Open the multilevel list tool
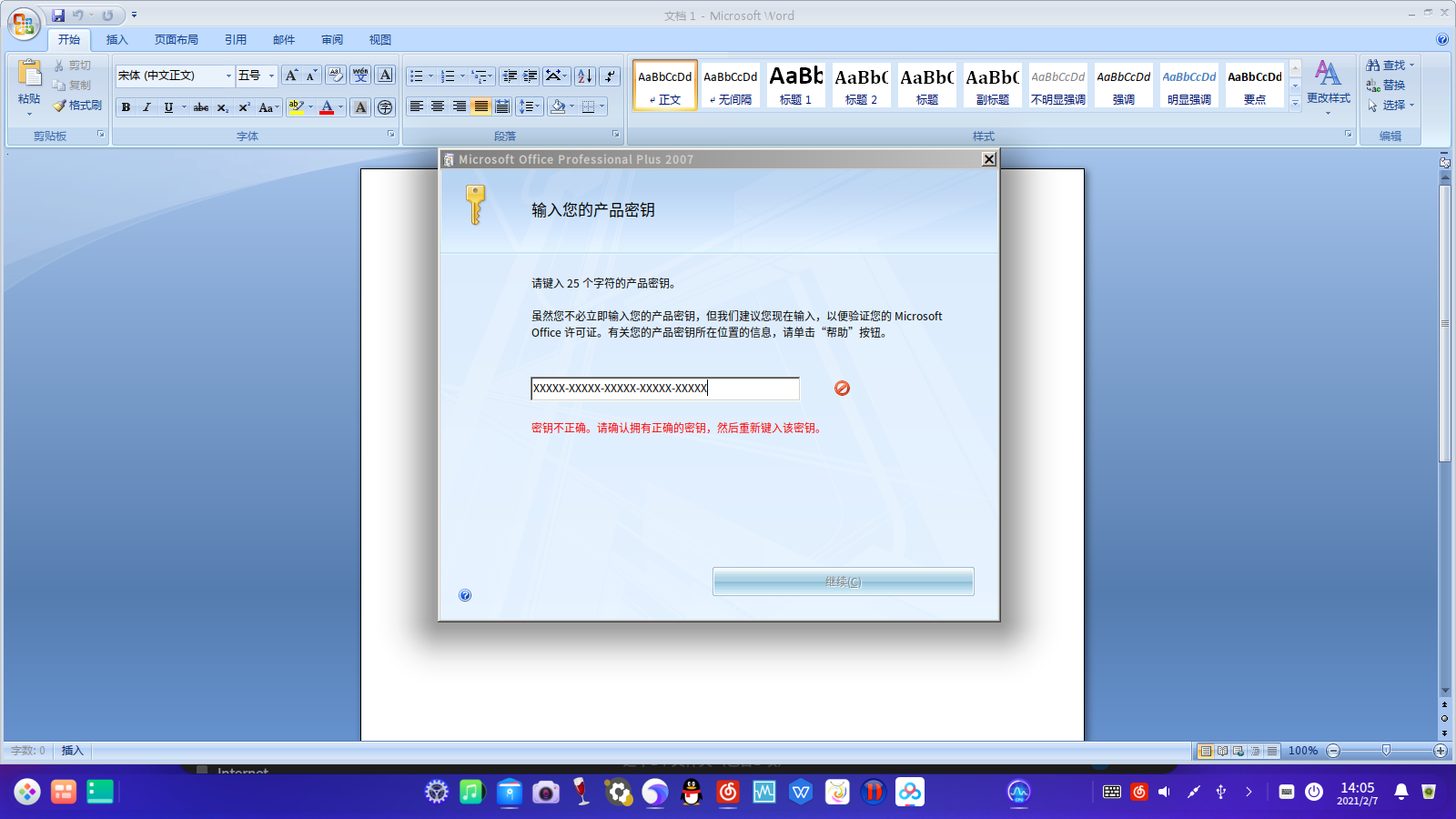1456x819 pixels. point(482,76)
